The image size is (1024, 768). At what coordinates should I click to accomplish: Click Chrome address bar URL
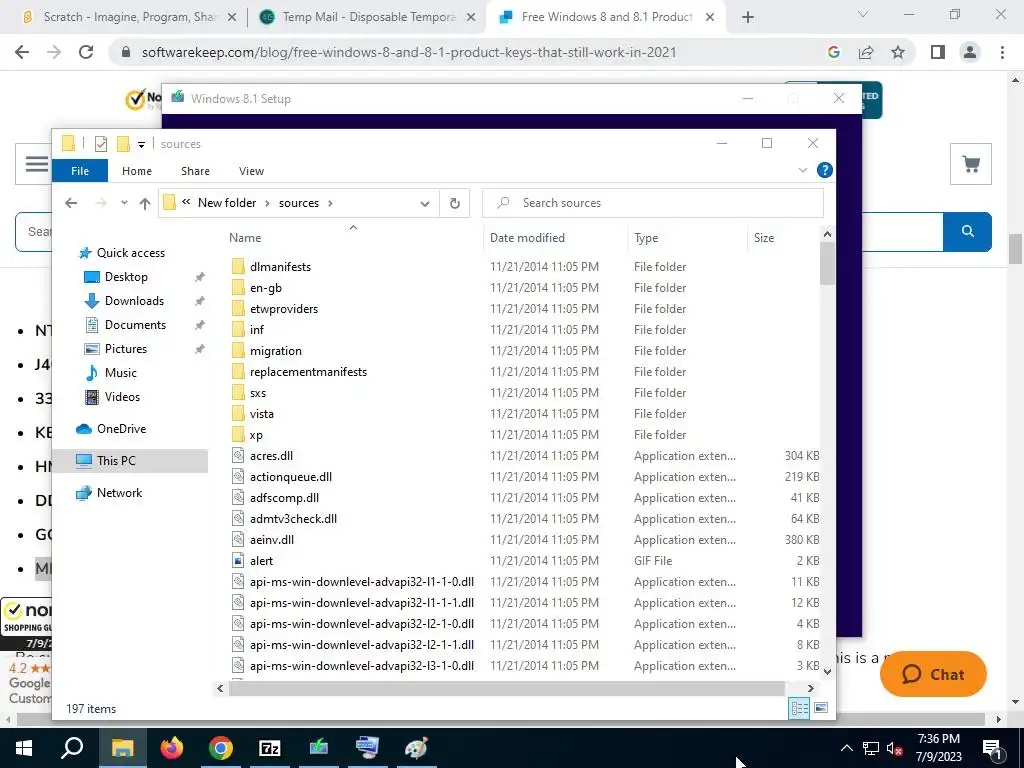(x=409, y=52)
